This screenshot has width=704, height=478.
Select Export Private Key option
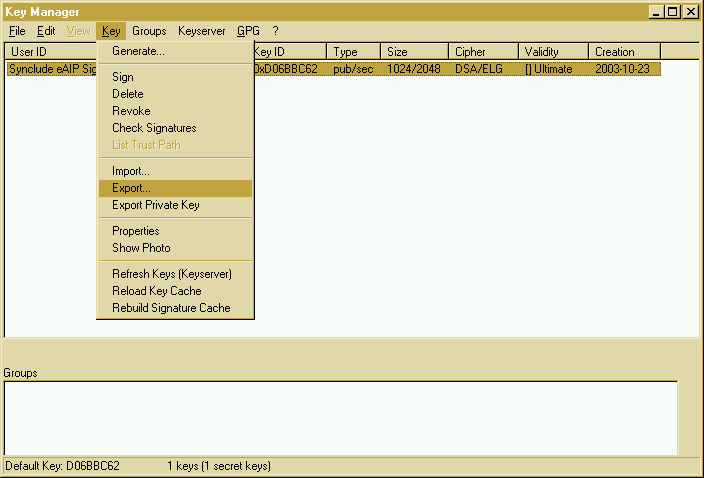point(156,205)
